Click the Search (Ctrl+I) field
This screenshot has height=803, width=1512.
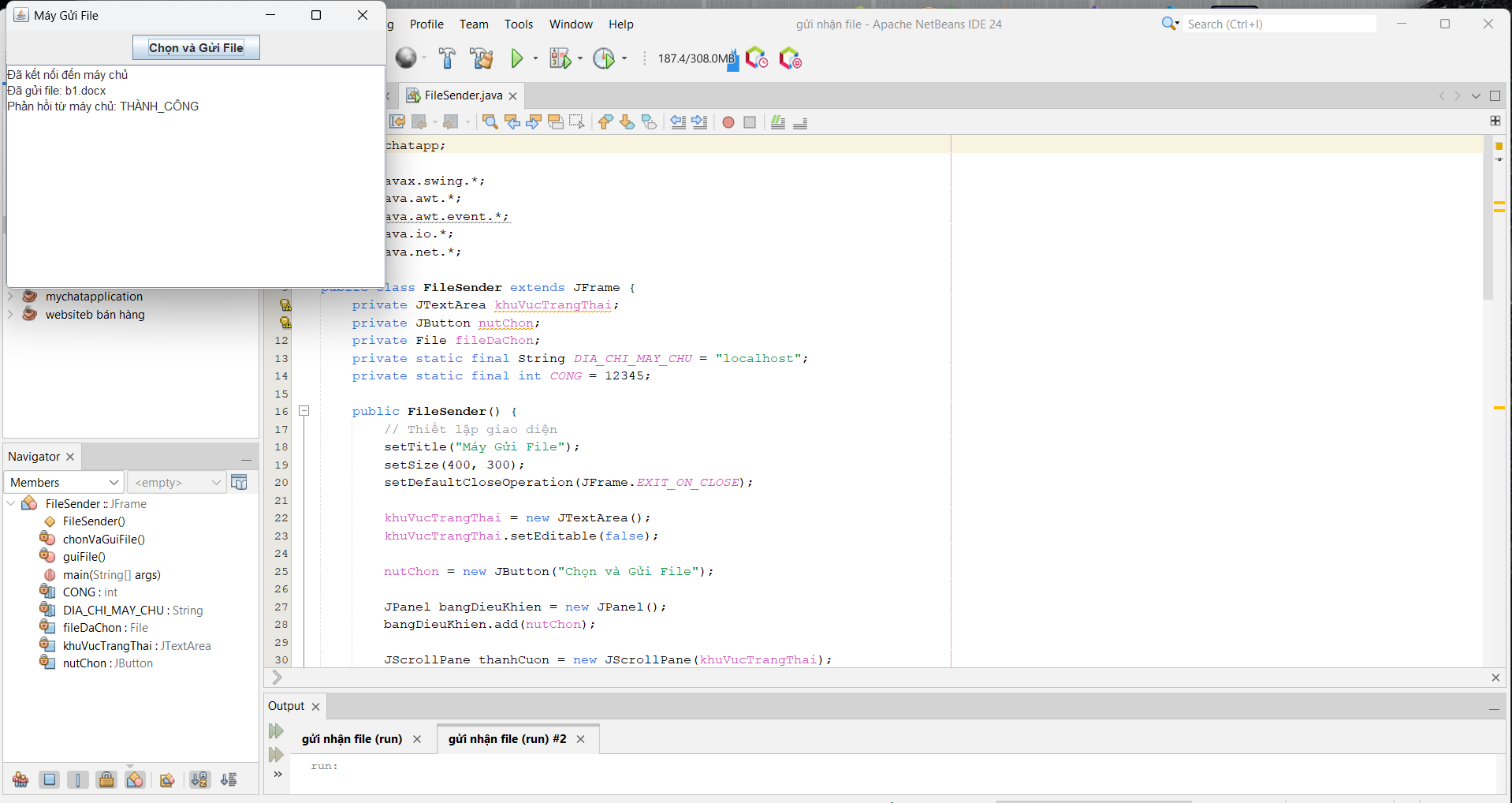(1279, 24)
